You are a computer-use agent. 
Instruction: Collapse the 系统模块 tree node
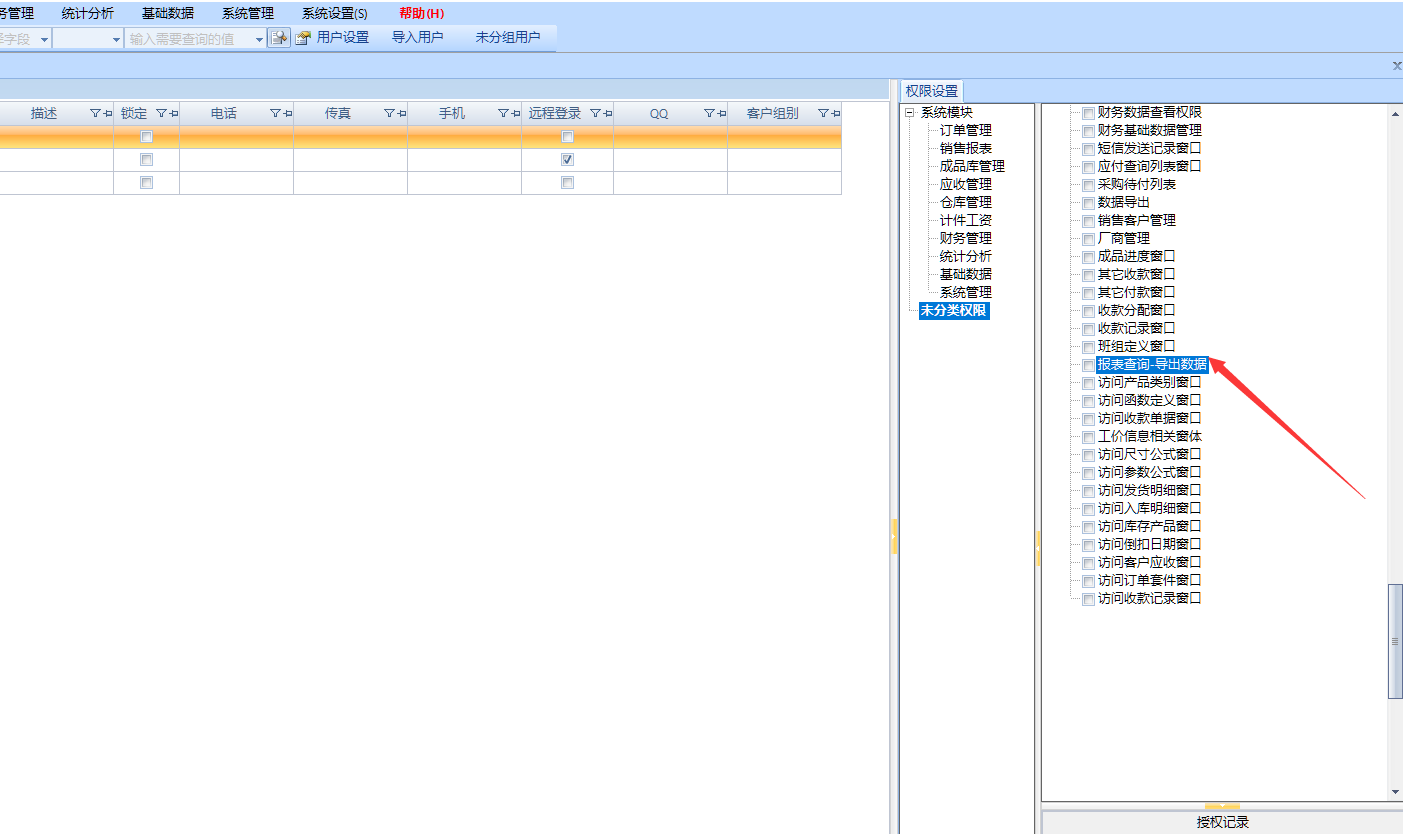coord(910,113)
